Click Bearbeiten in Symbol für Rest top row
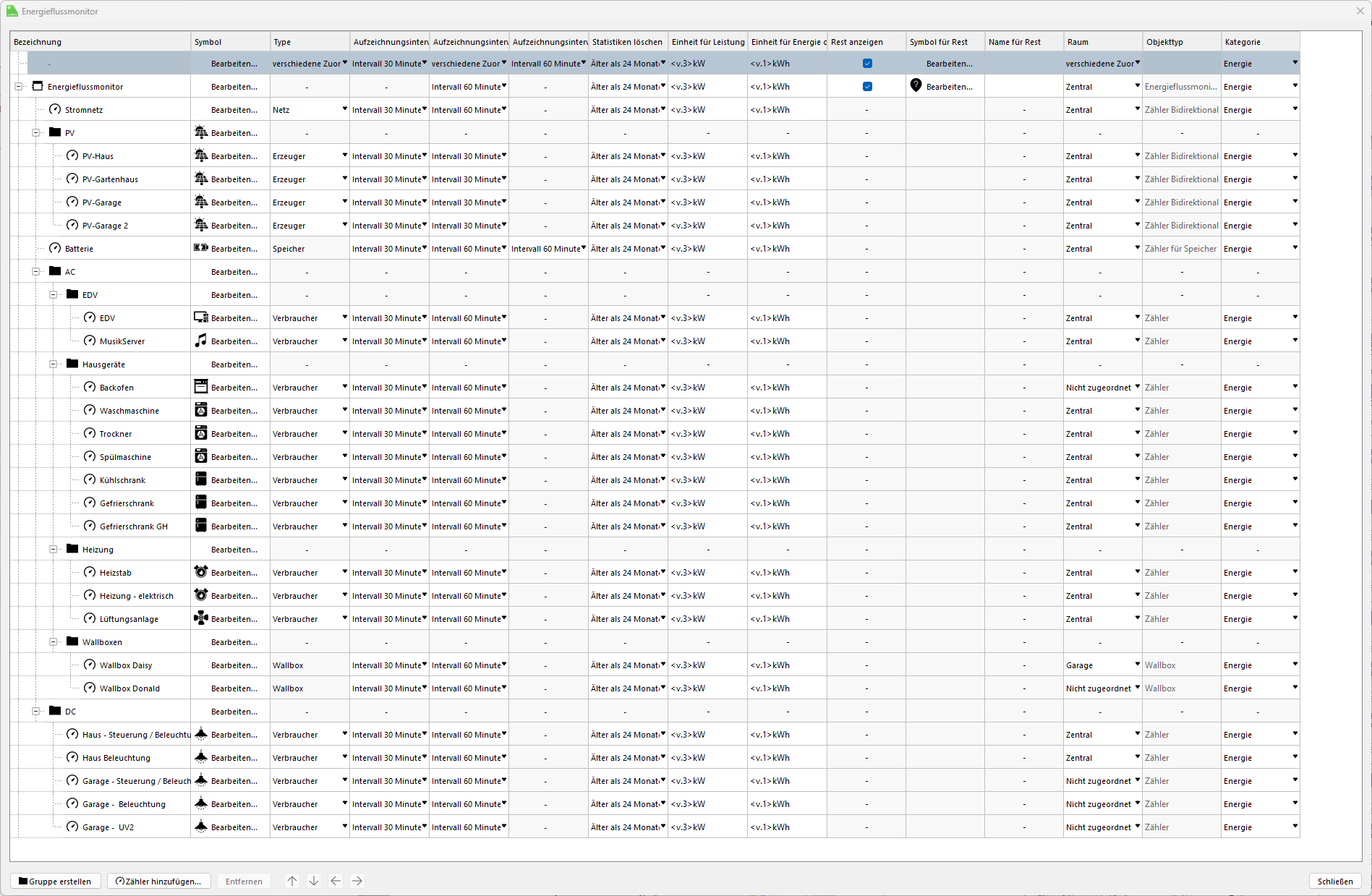 pyautogui.click(x=949, y=64)
